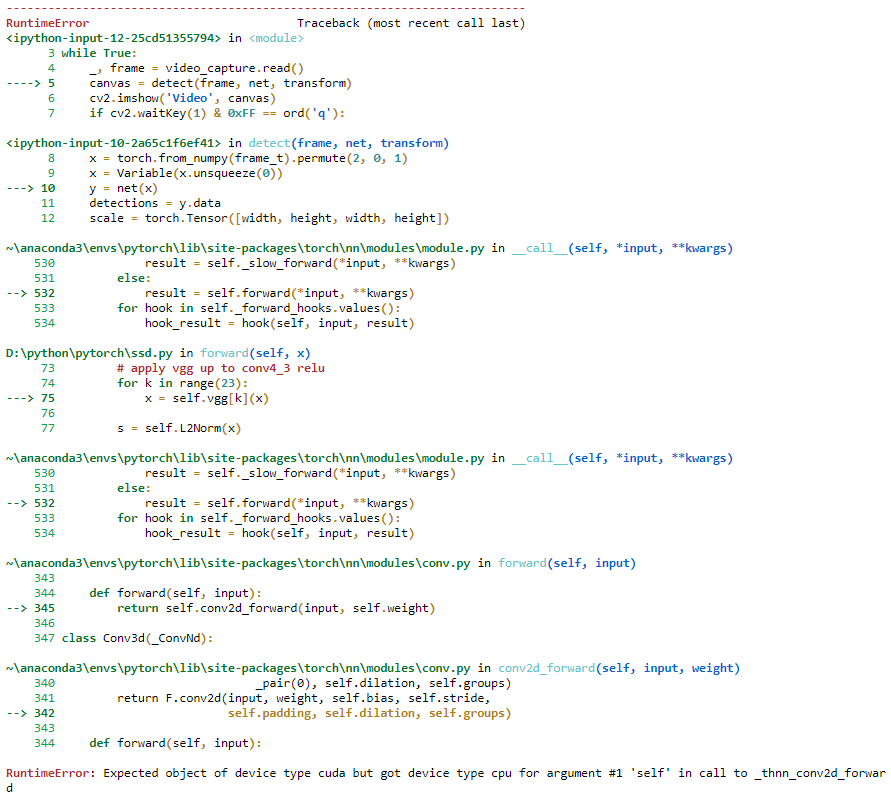Click 'x = torch.from_numpy(frame_t).permute(2, 0, 1)' line
This screenshot has width=891, height=803.
point(248,158)
